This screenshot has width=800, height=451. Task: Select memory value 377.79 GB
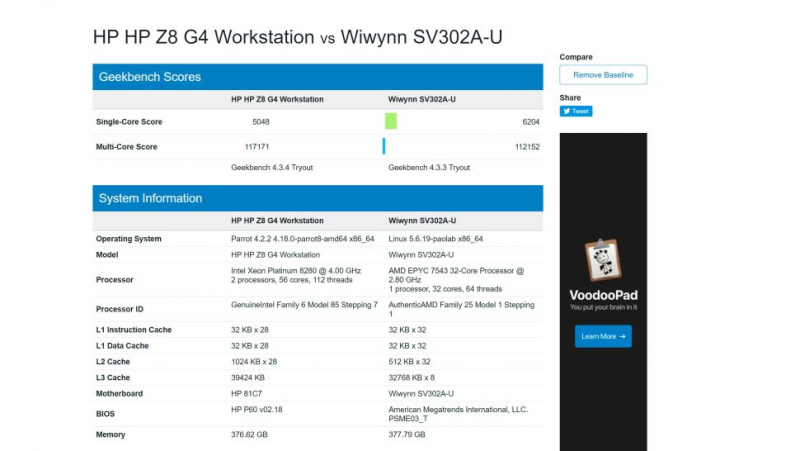(x=407, y=435)
